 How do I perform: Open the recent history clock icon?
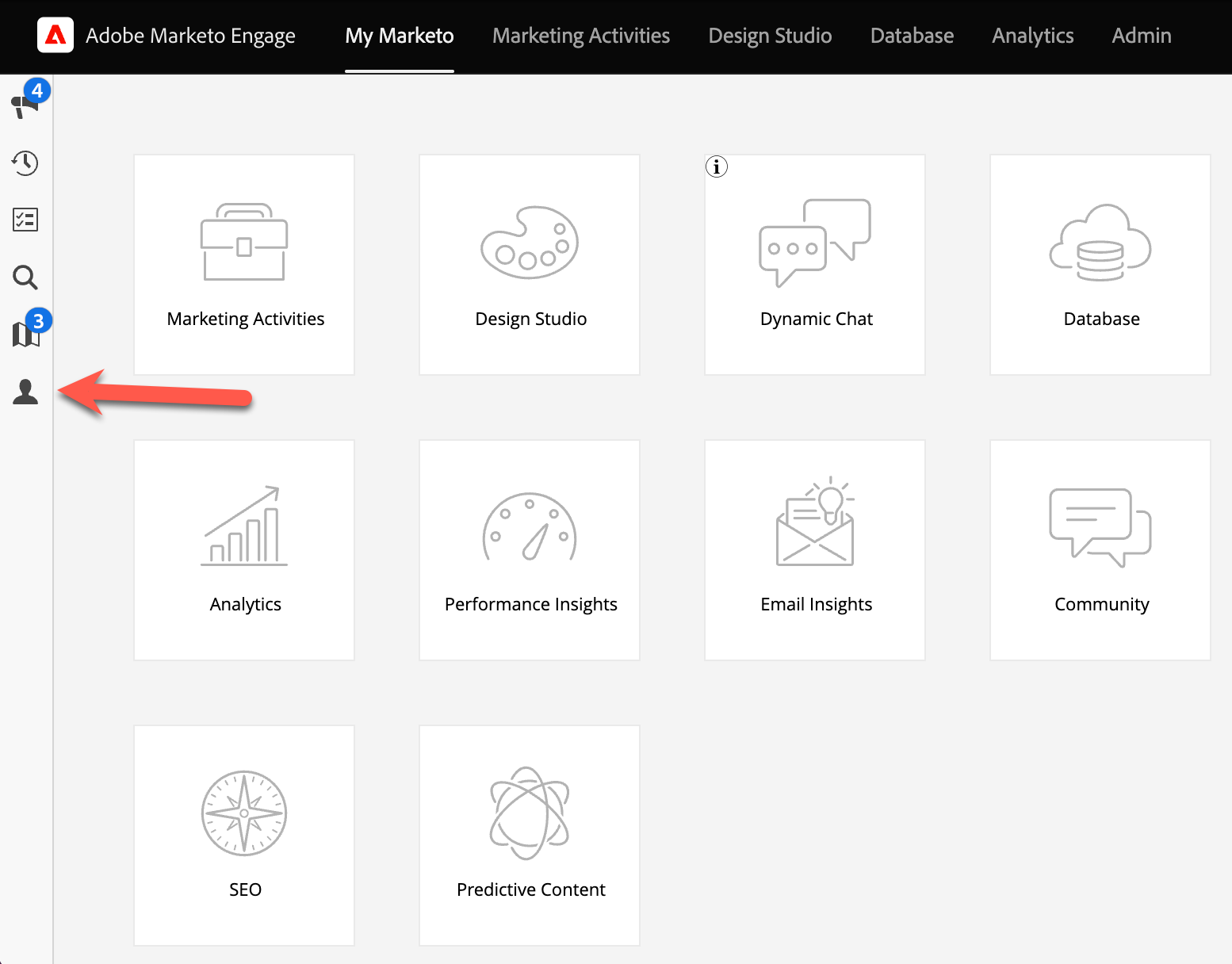pyautogui.click(x=25, y=163)
